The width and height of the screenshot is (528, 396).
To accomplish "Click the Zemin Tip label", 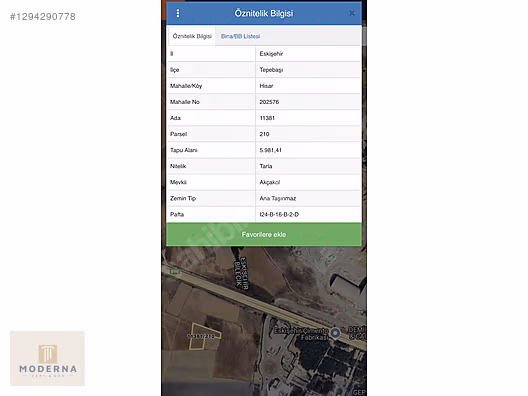I will (x=183, y=198).
